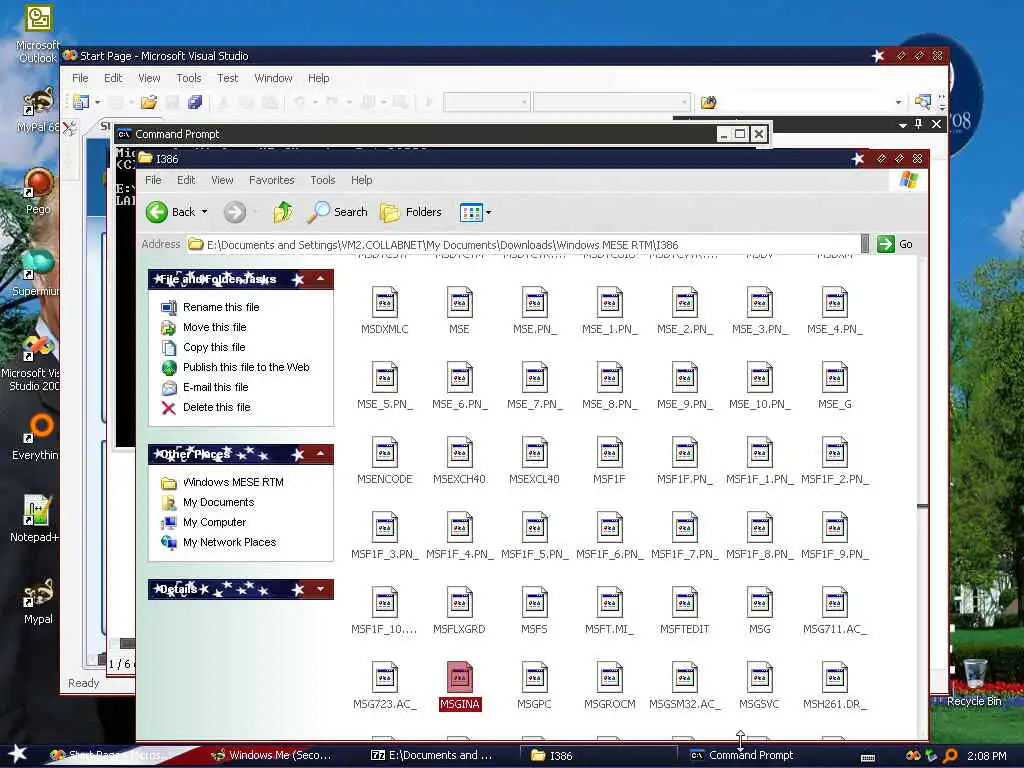Open the Microsoft Outlook desktop icon
The height and width of the screenshot is (768, 1024).
pyautogui.click(x=38, y=34)
